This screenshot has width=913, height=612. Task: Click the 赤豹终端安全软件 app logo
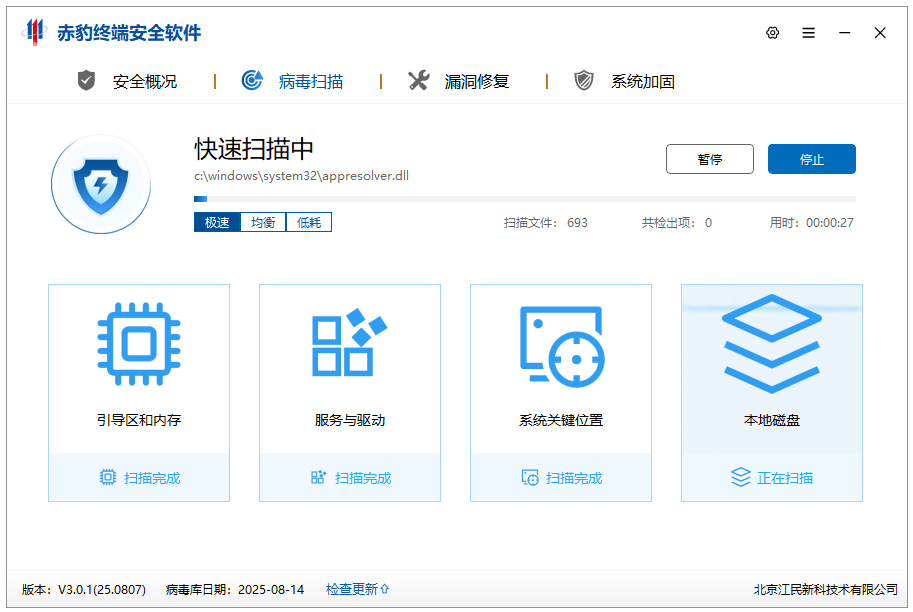35,32
